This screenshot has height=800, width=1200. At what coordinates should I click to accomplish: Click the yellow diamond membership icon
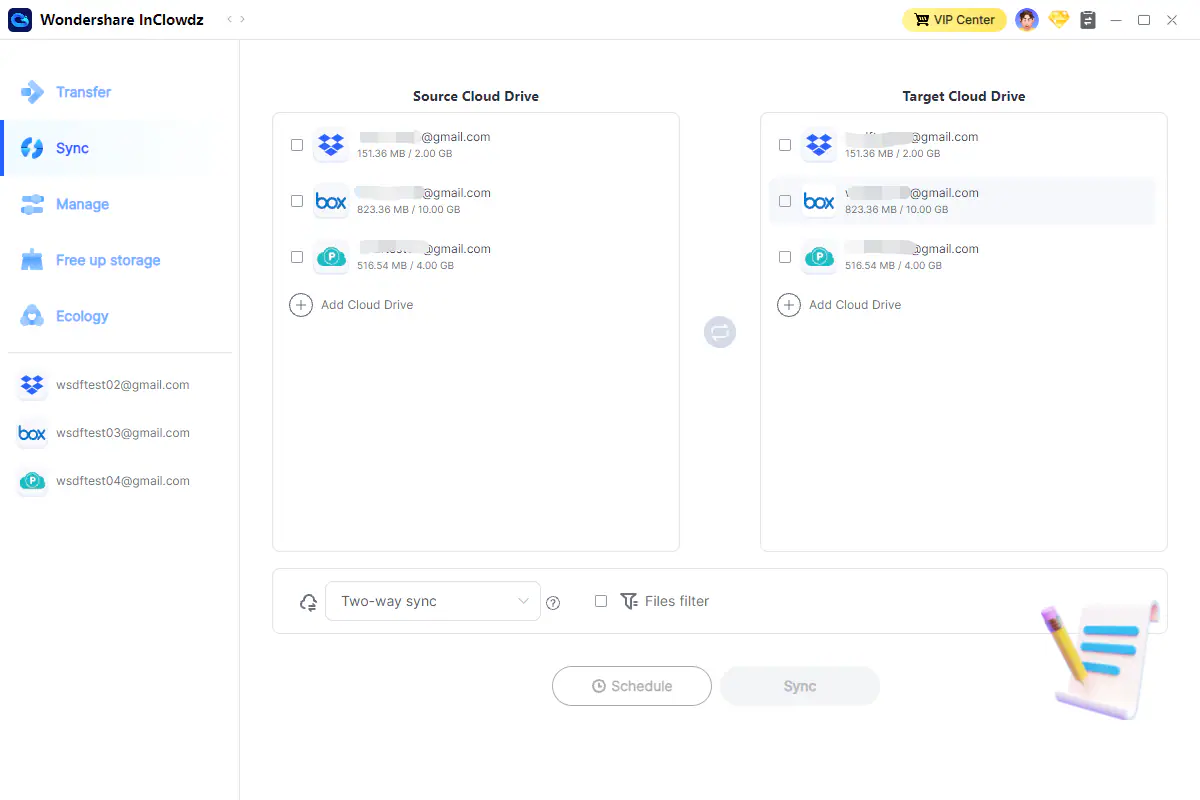[1058, 20]
